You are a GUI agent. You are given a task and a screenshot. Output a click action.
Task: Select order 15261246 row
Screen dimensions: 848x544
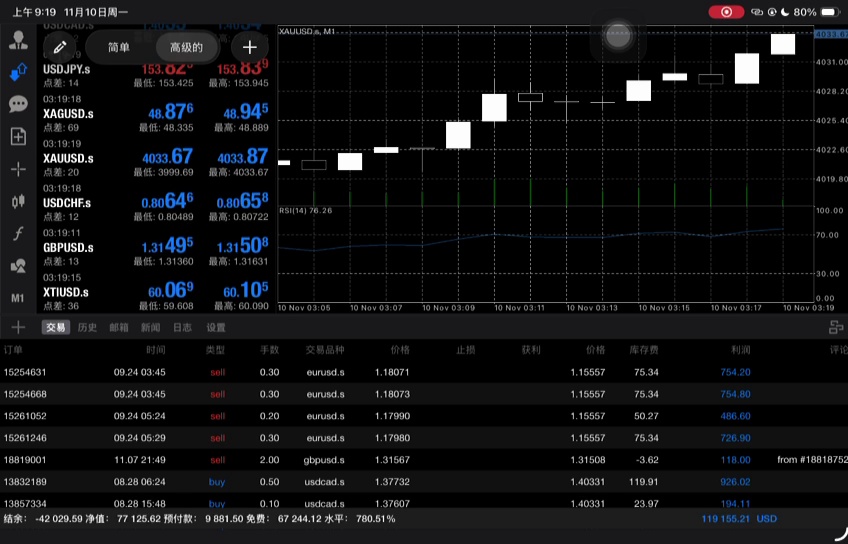424,438
